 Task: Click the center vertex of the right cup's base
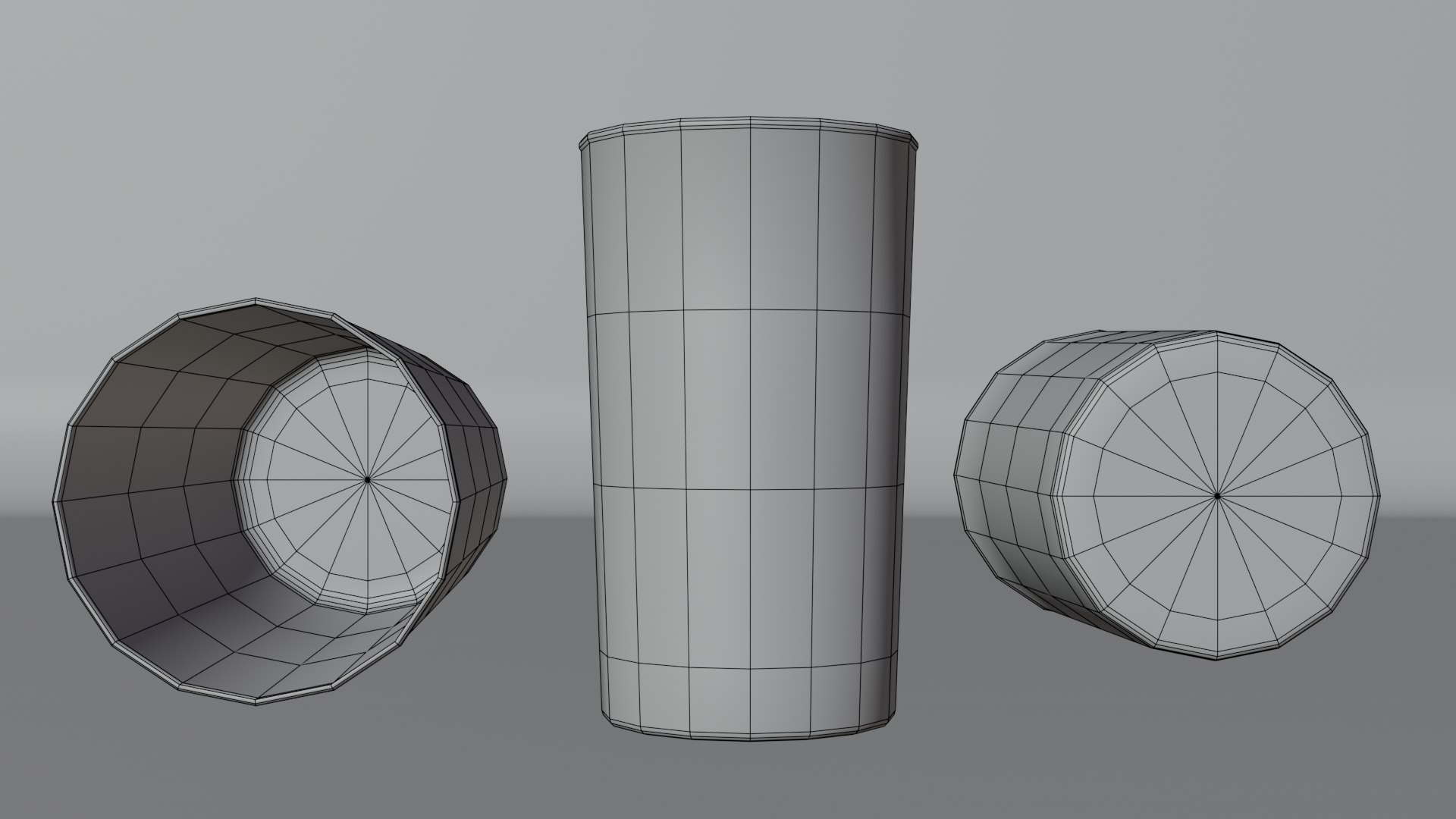pyautogui.click(x=1217, y=495)
